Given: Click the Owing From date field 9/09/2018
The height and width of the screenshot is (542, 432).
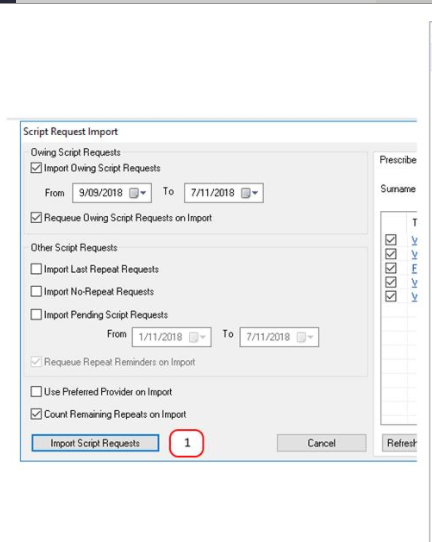Looking at the screenshot, I should [x=112, y=193].
